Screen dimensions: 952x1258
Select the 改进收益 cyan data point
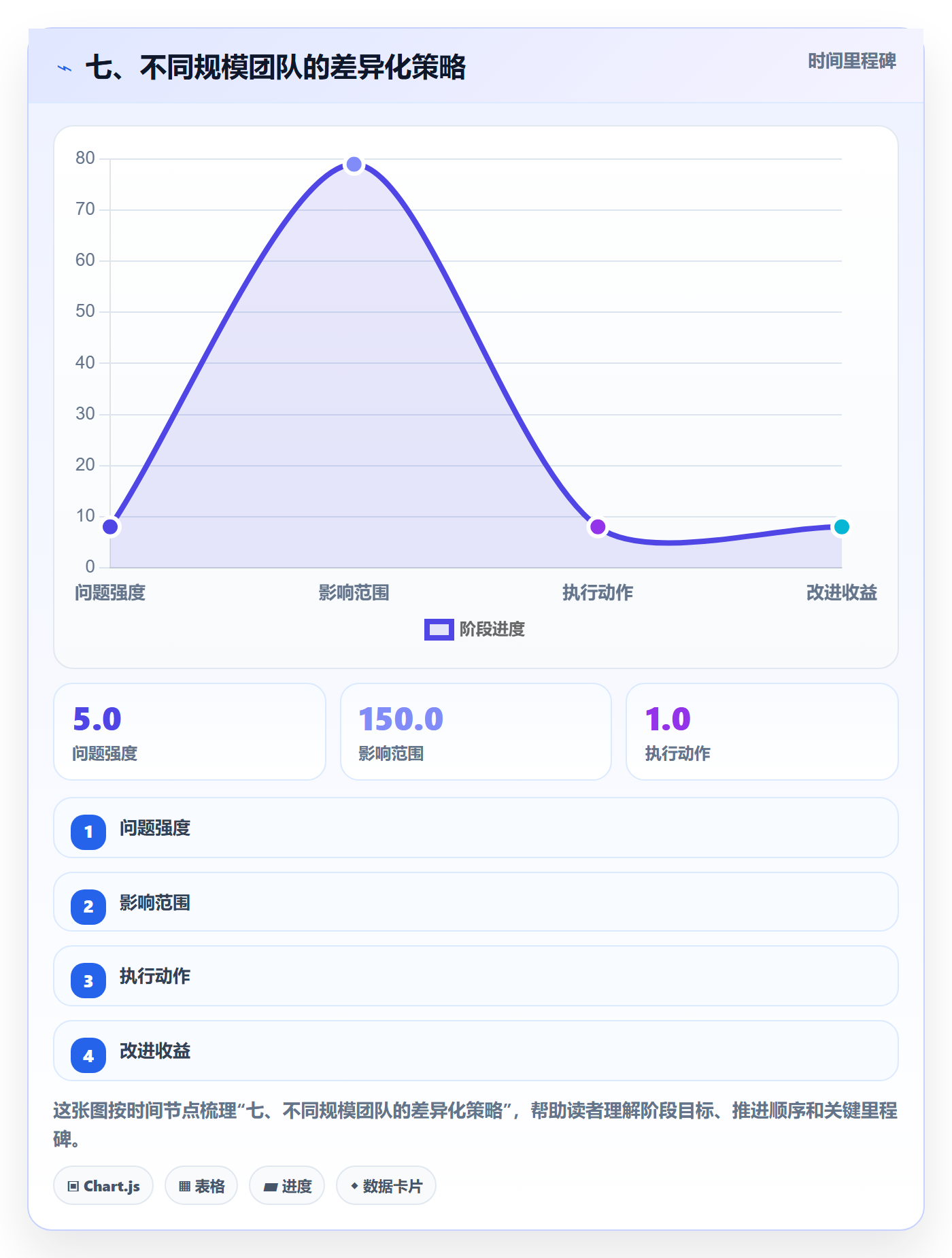tap(841, 527)
